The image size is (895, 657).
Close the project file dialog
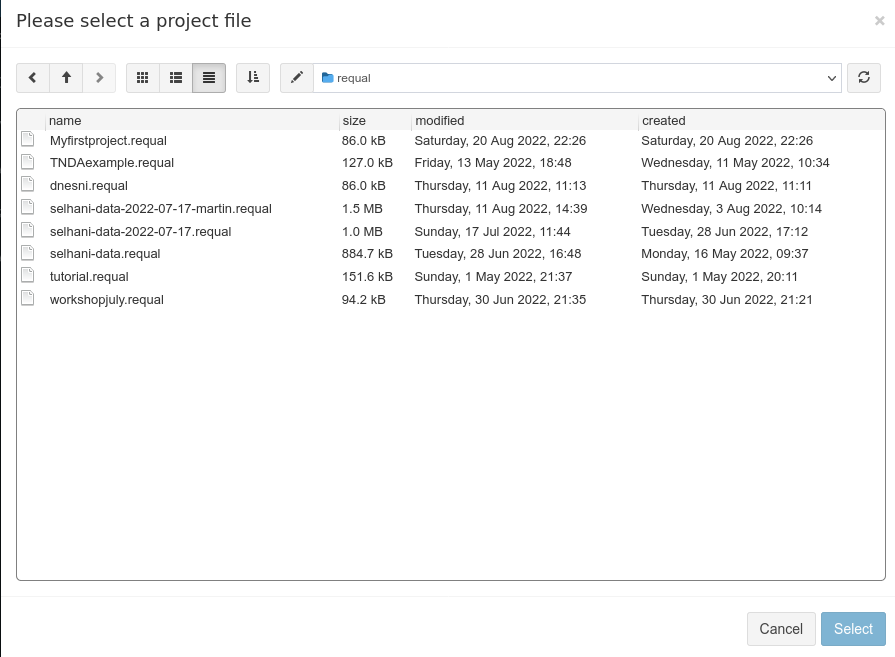tap(879, 21)
